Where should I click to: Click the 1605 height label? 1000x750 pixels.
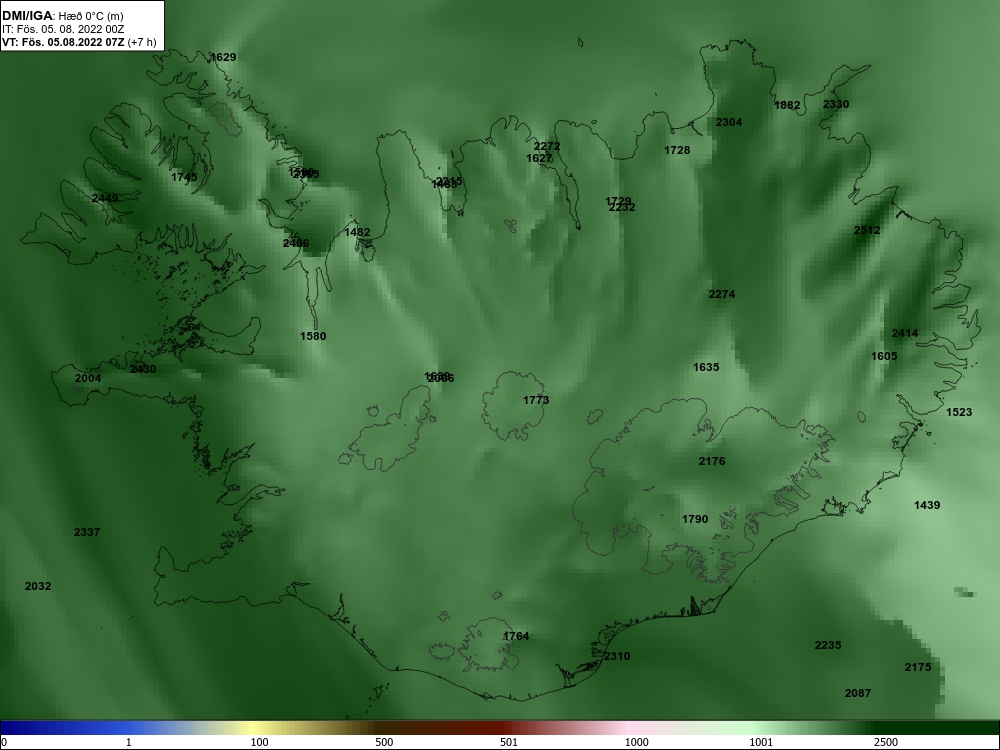pyautogui.click(x=885, y=357)
